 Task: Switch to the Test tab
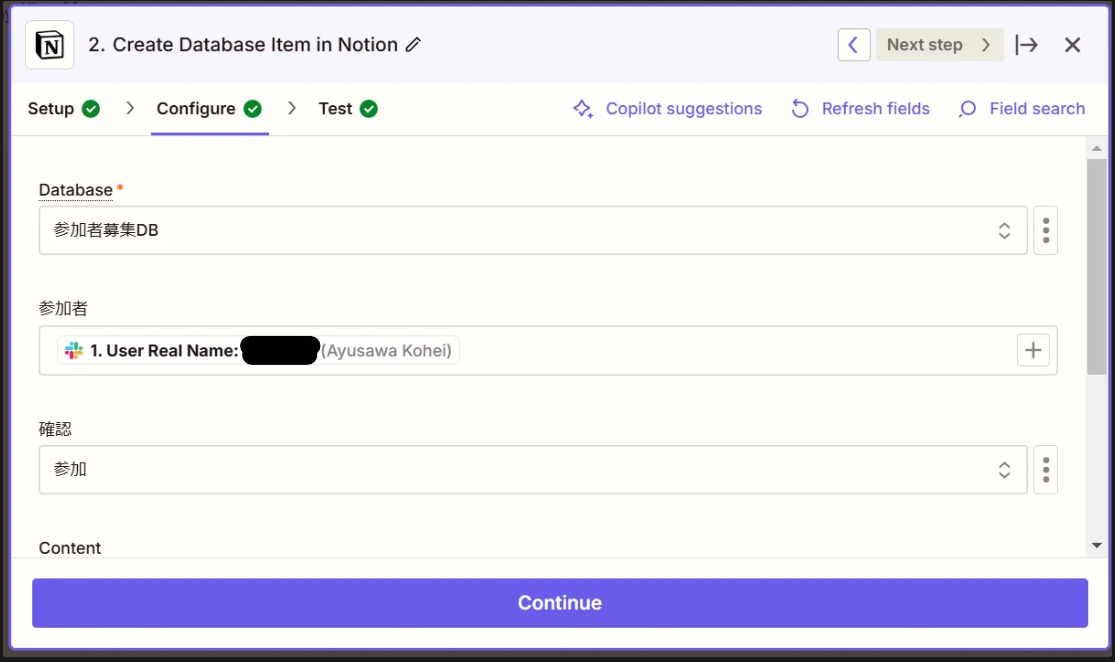coord(337,108)
